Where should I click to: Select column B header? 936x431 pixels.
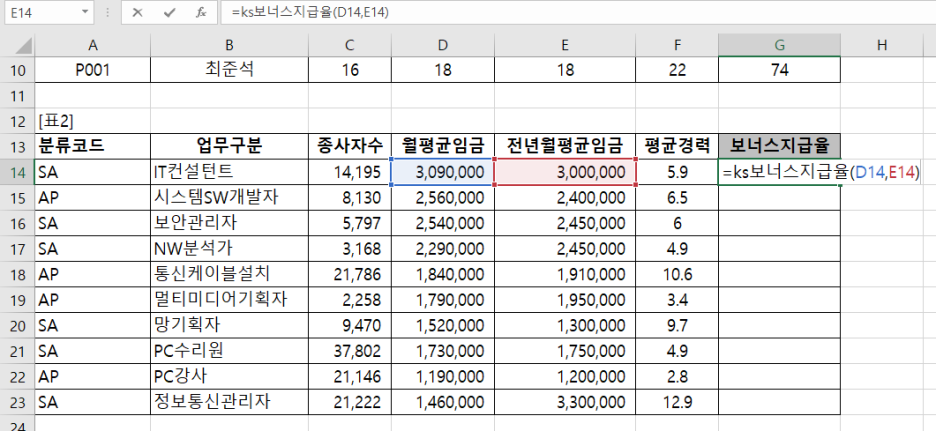[x=229, y=45]
